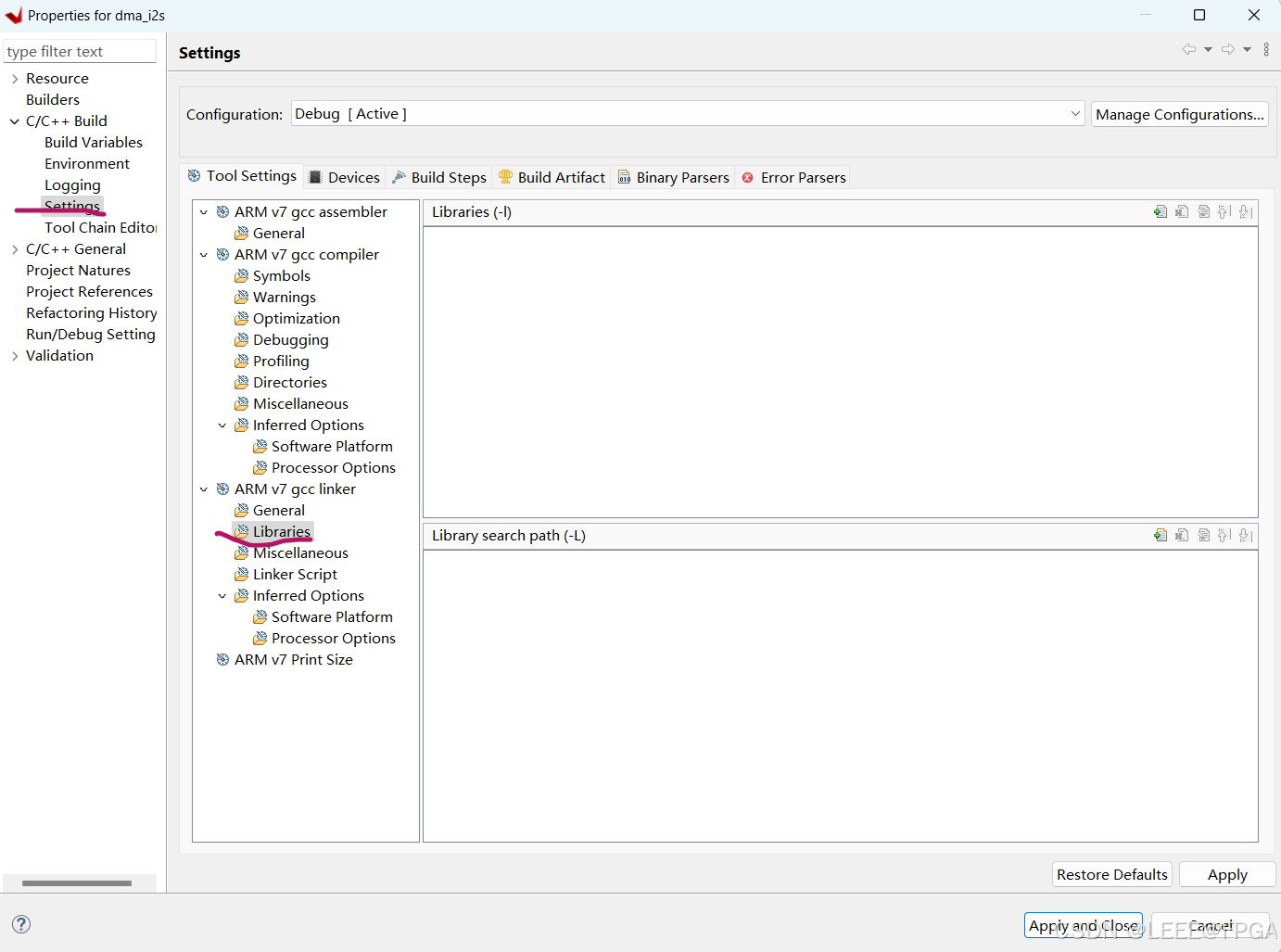Expand the Validation node
The image size is (1281, 952).
[15, 356]
